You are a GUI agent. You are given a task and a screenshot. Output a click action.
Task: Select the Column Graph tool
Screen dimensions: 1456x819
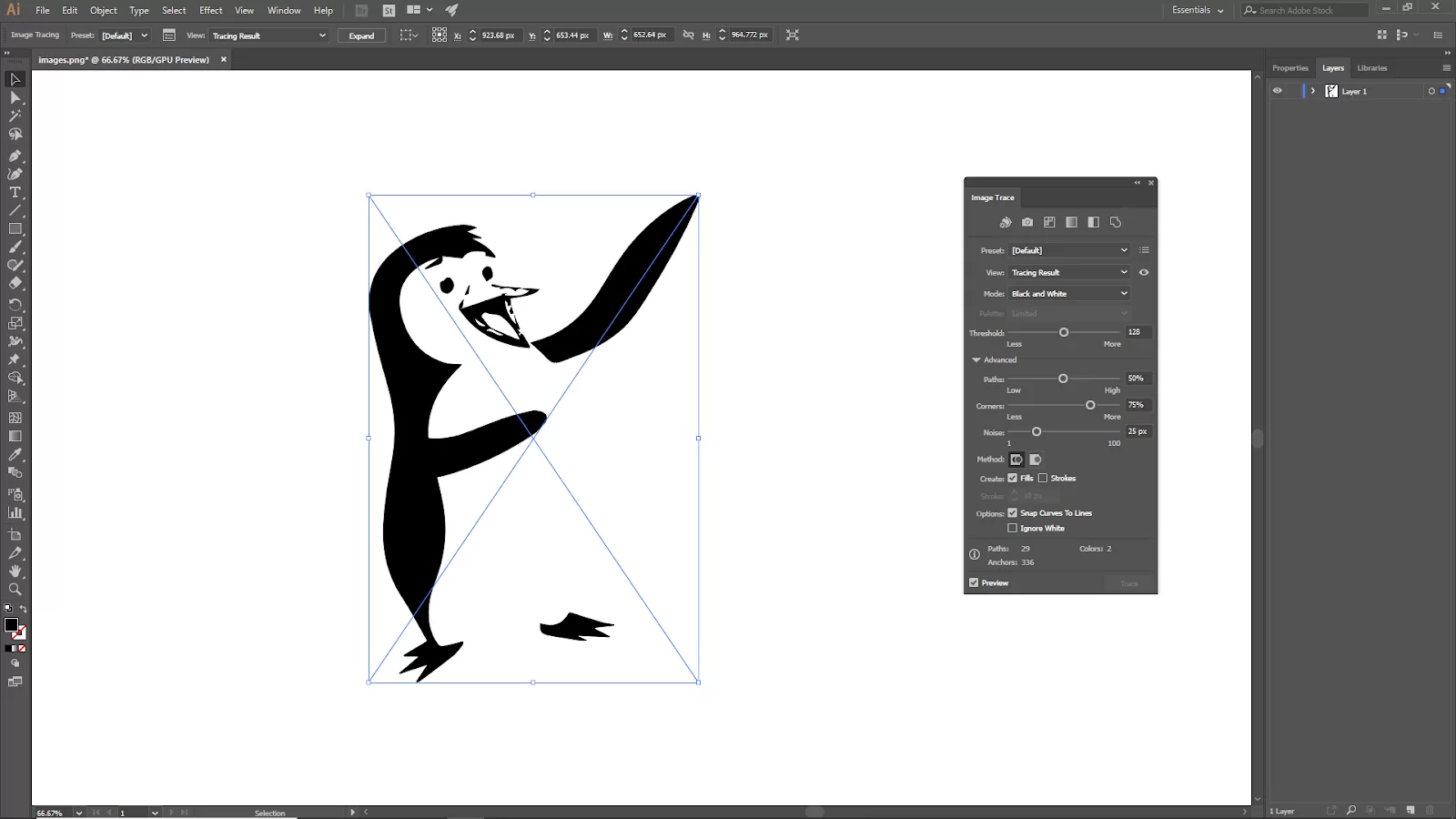(15, 513)
